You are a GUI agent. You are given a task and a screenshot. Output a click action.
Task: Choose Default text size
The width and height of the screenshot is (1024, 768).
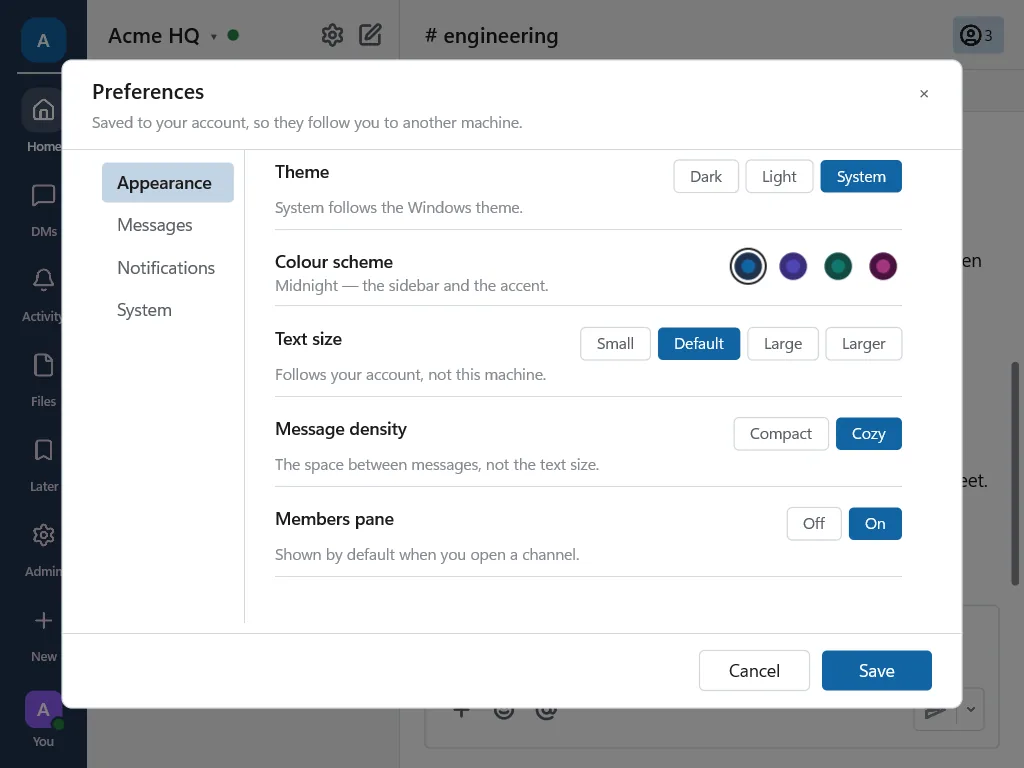coord(699,344)
